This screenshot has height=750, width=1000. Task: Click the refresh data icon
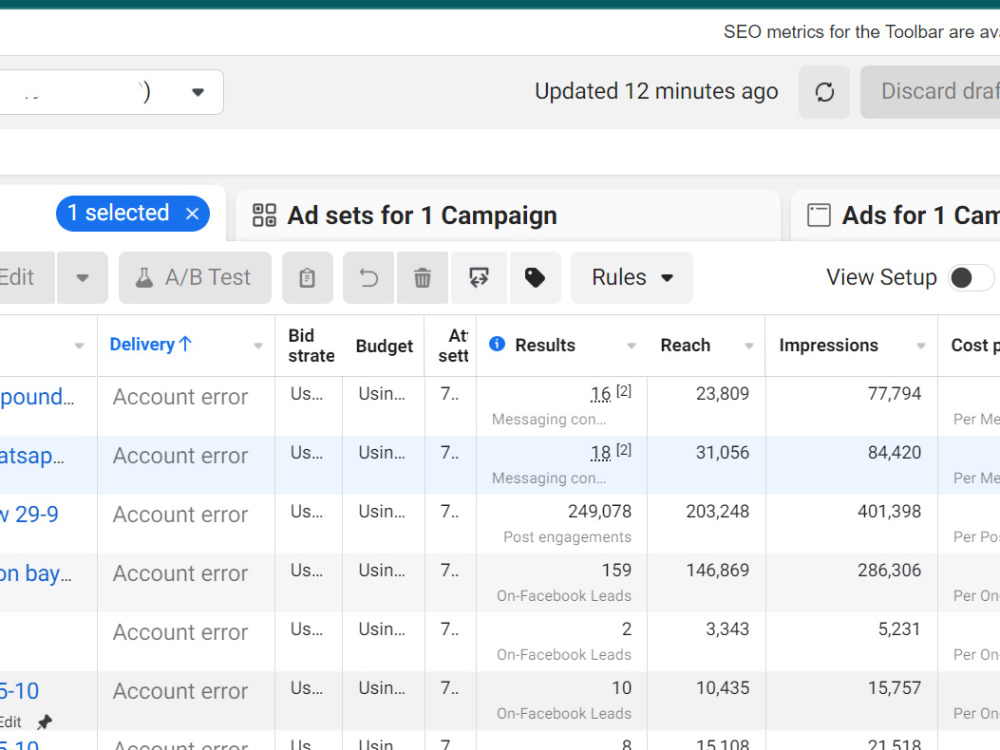coord(824,92)
